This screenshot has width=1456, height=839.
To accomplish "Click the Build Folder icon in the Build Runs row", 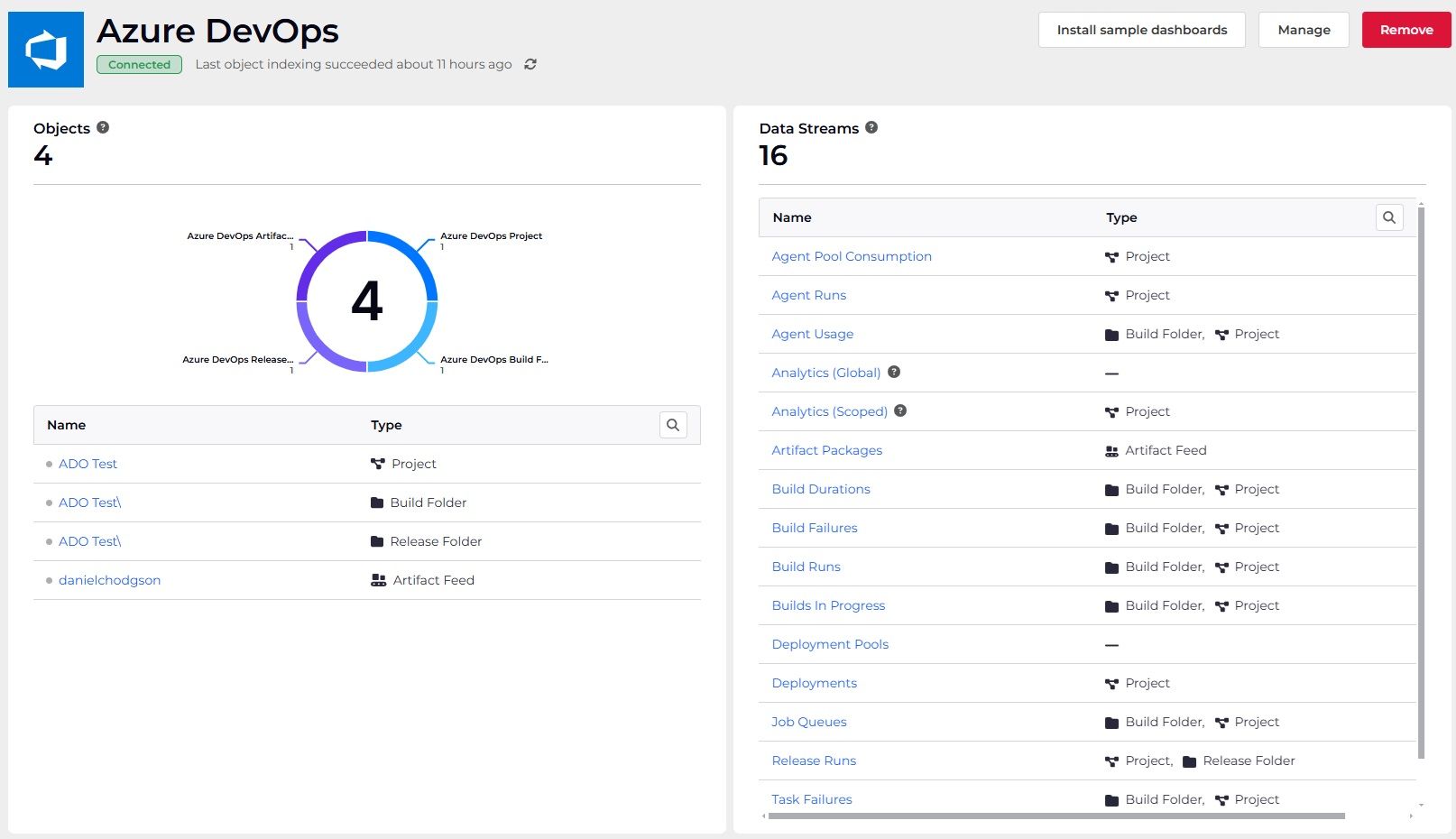I will click(x=1111, y=567).
